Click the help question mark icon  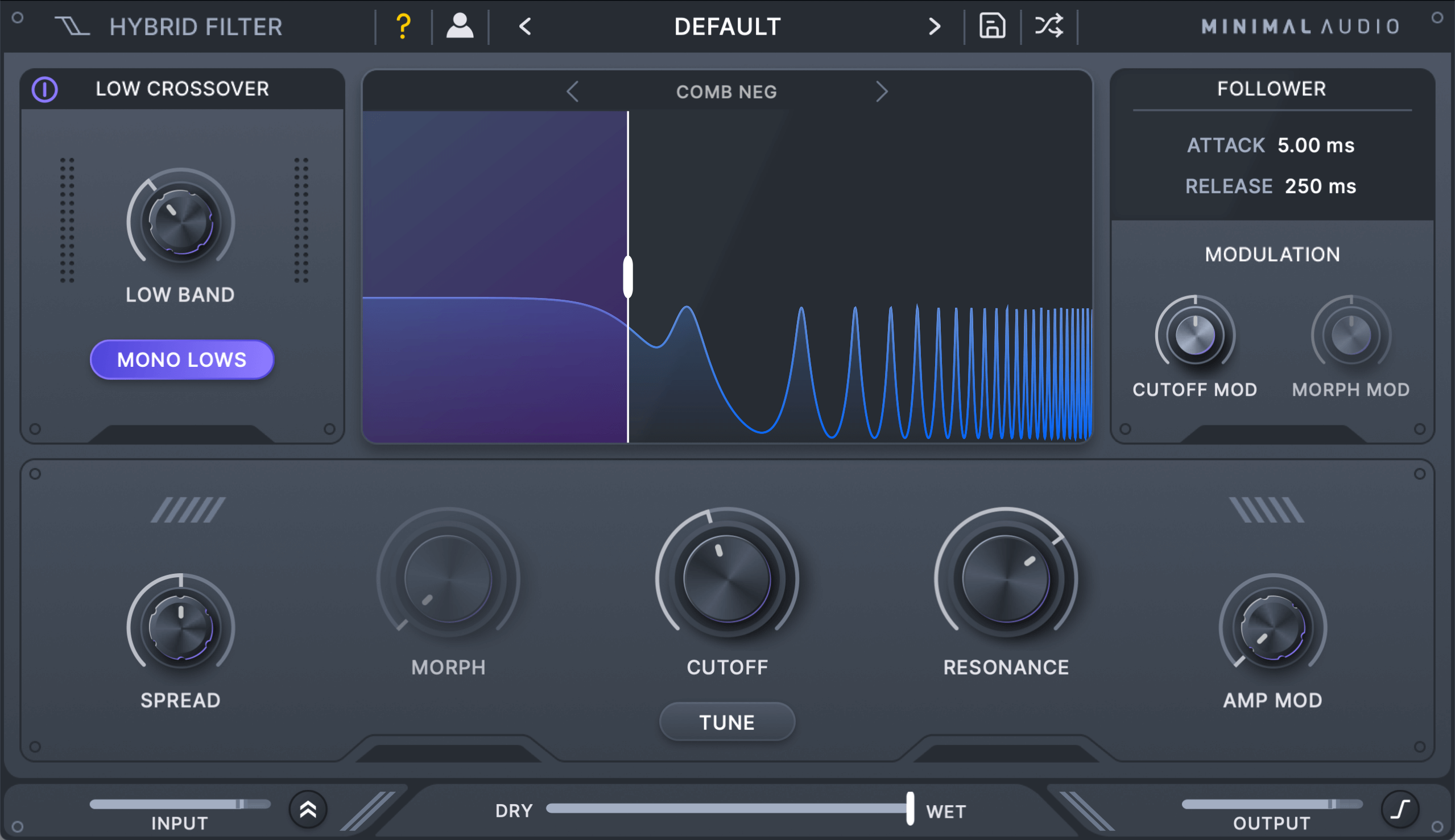click(x=403, y=26)
